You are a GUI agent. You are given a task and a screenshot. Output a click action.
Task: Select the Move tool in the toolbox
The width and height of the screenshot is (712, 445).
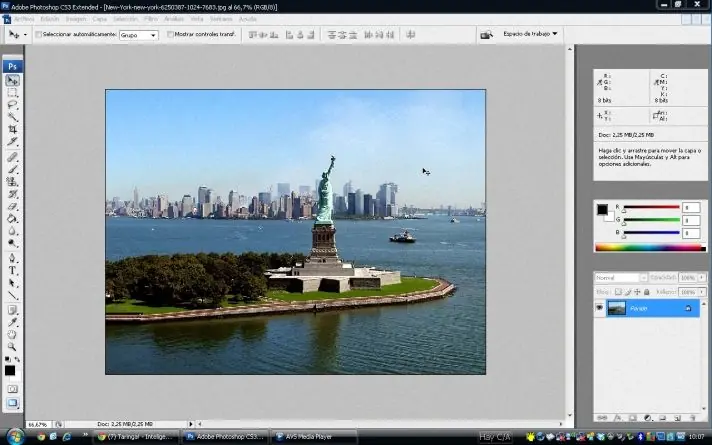[12, 80]
